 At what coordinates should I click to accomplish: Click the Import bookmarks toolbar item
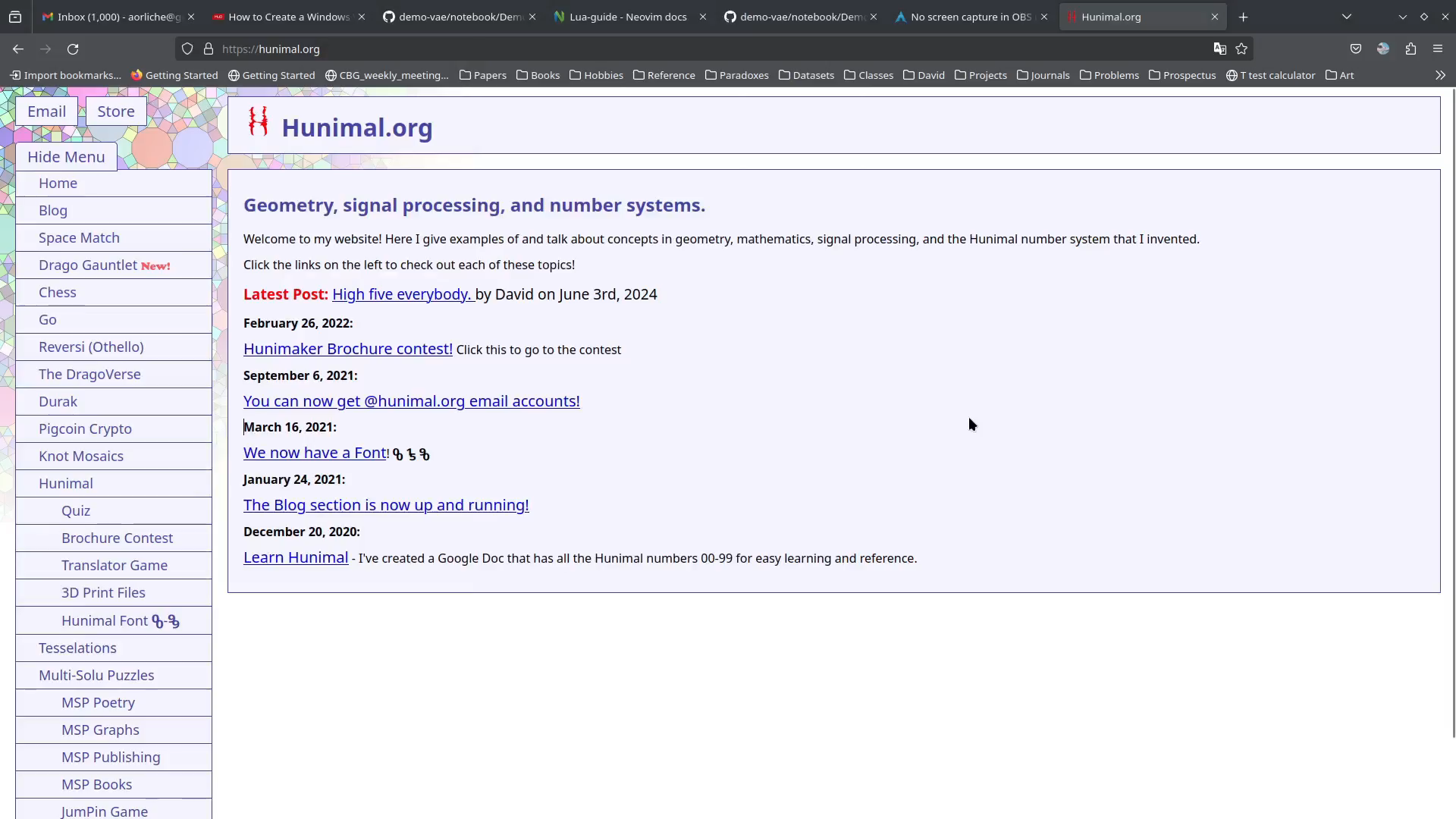pyautogui.click(x=65, y=75)
